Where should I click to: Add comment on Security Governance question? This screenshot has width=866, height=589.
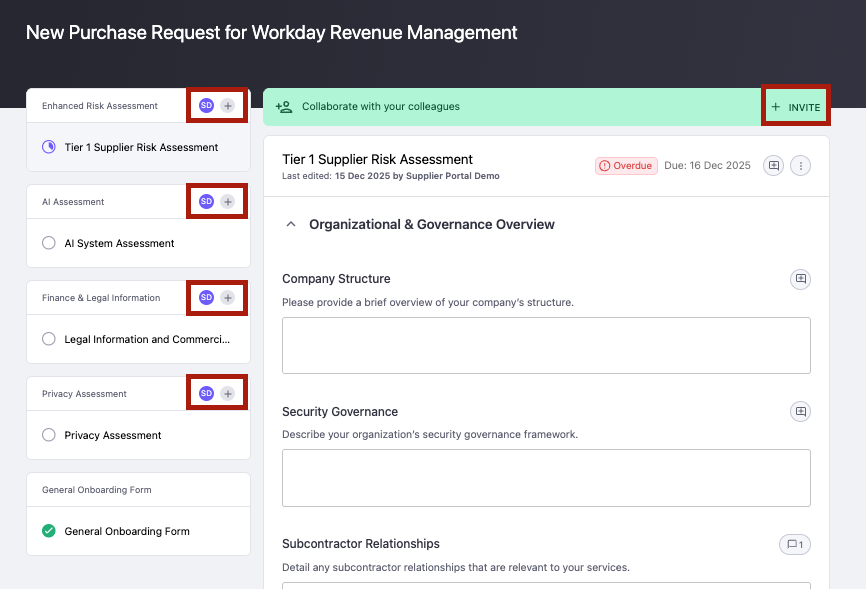(800, 412)
